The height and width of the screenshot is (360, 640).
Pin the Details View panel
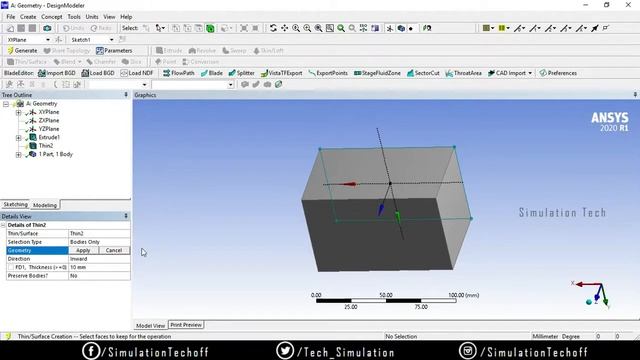pyautogui.click(x=126, y=216)
